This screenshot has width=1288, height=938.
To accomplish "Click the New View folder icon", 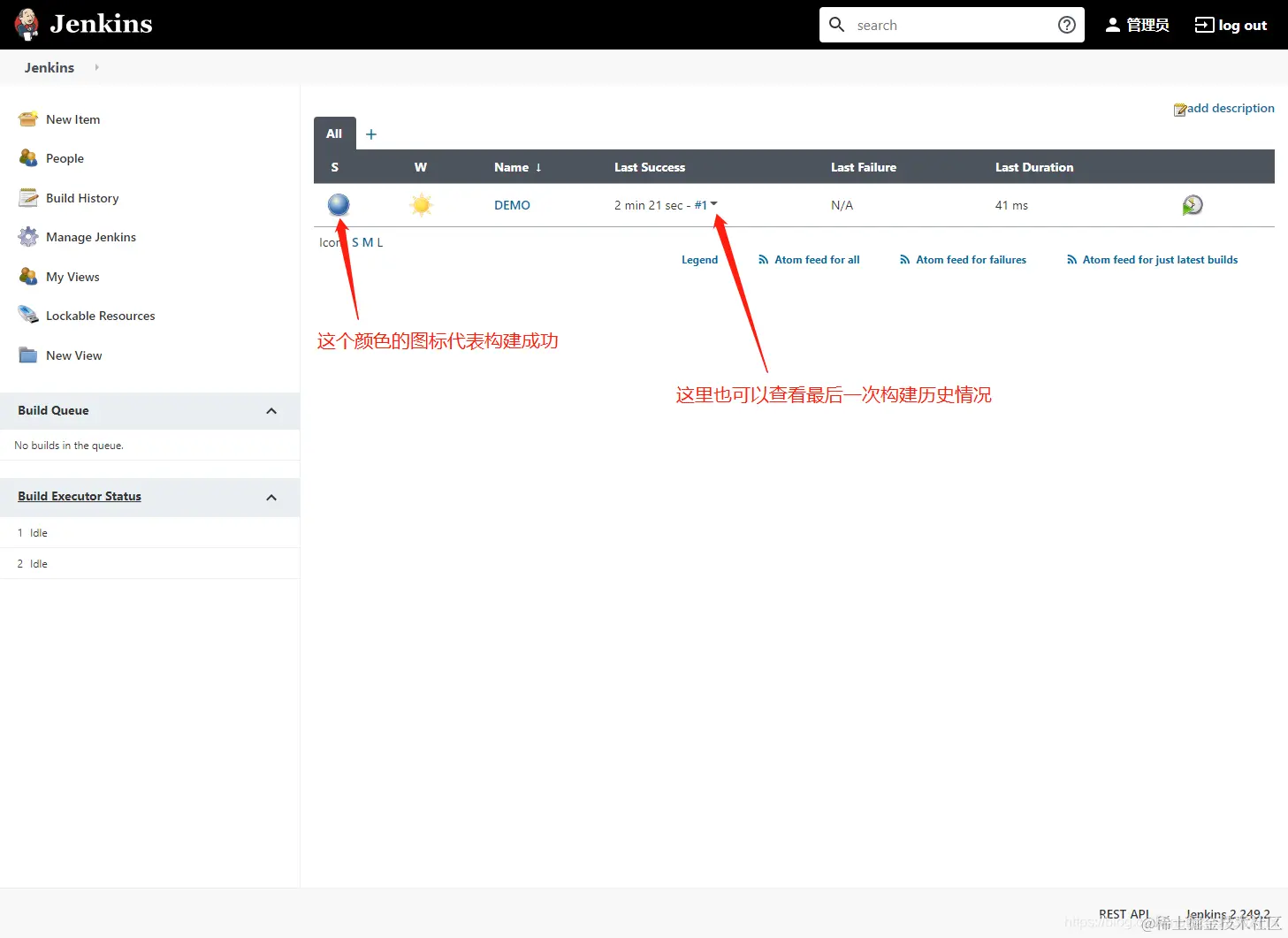I will coord(28,355).
